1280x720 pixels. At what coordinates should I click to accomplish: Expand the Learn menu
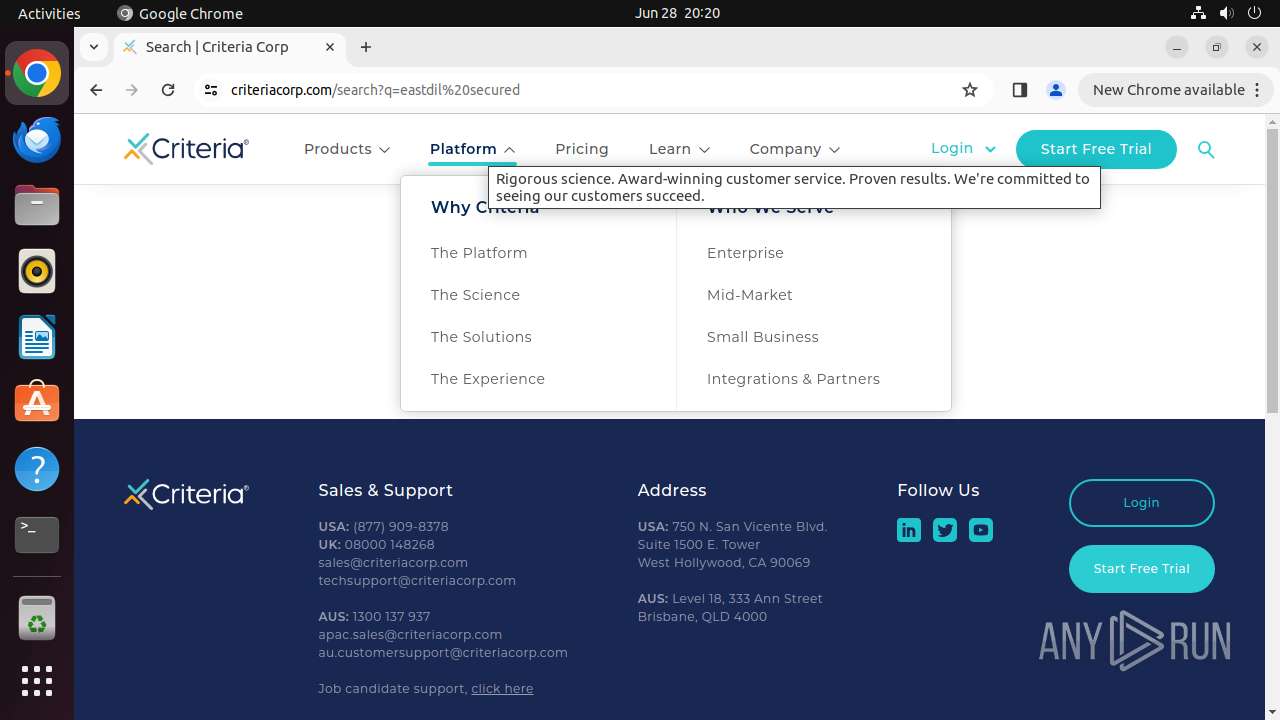pyautogui.click(x=679, y=149)
